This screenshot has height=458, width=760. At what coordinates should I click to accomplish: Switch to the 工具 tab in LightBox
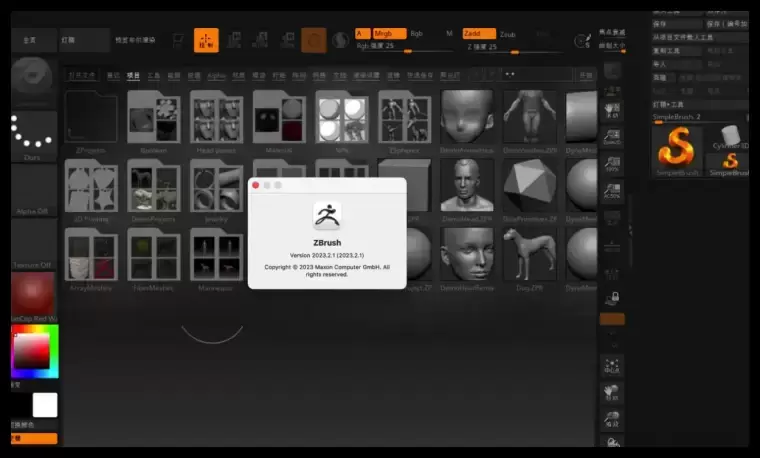[x=154, y=76]
